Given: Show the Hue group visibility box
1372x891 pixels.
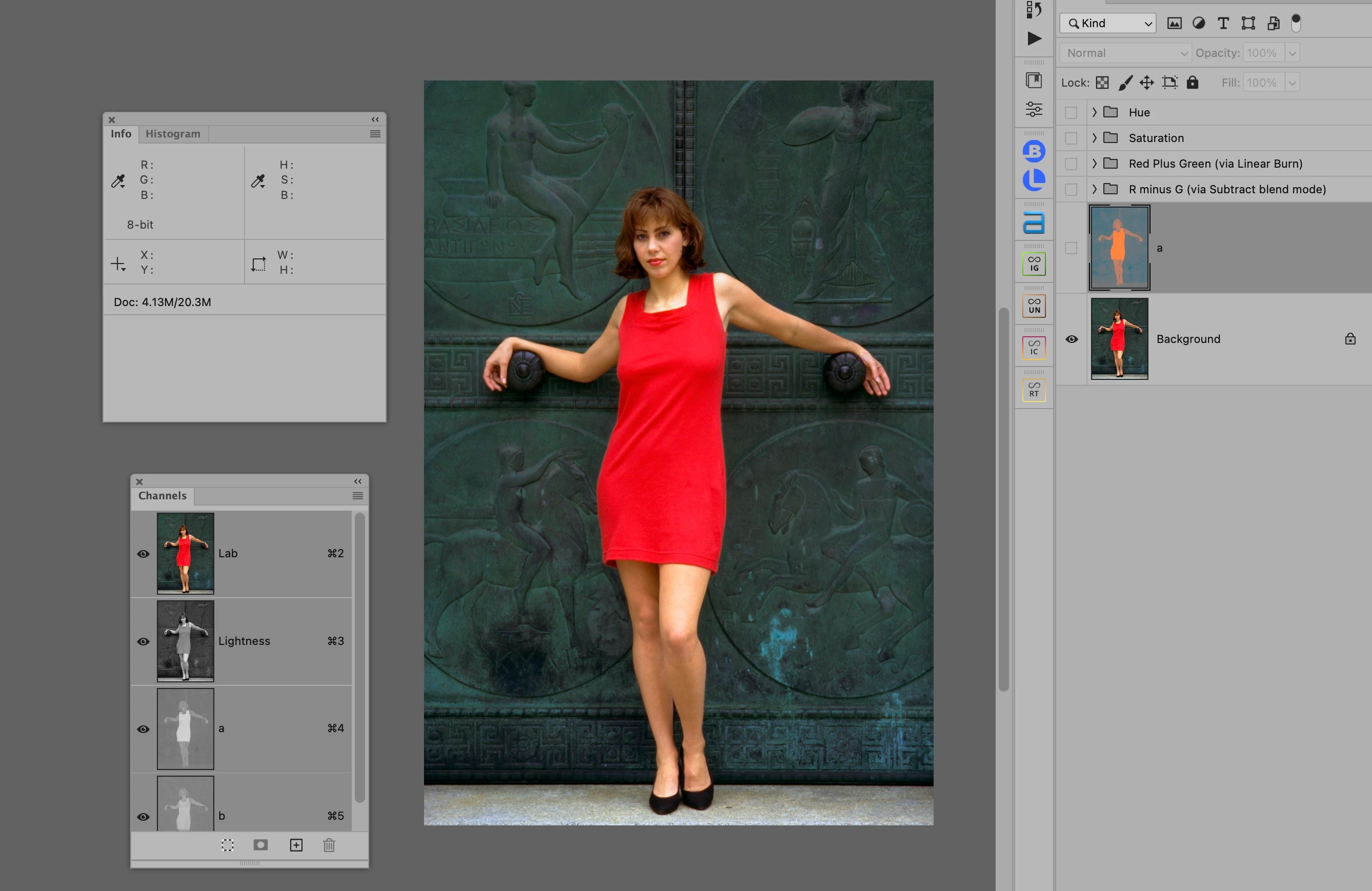Looking at the screenshot, I should coord(1071,112).
